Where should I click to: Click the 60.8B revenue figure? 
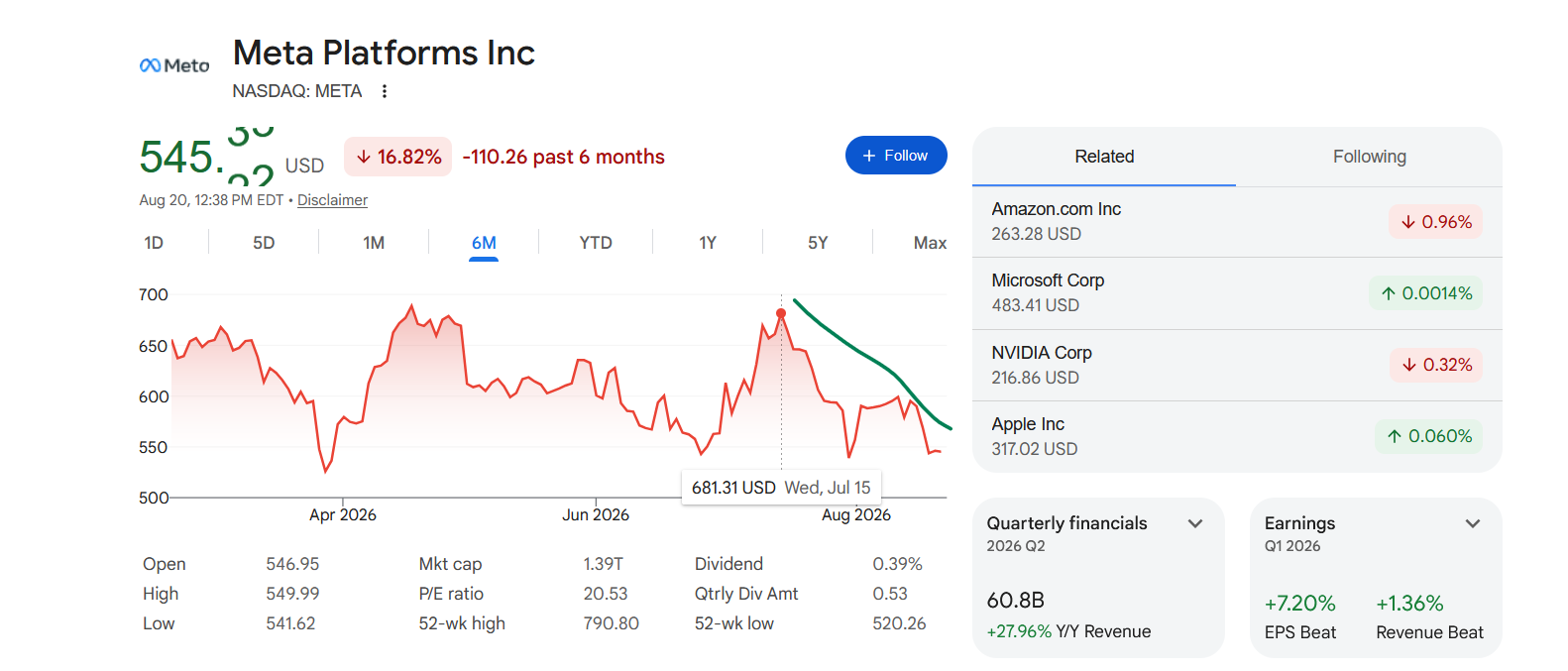1015,601
